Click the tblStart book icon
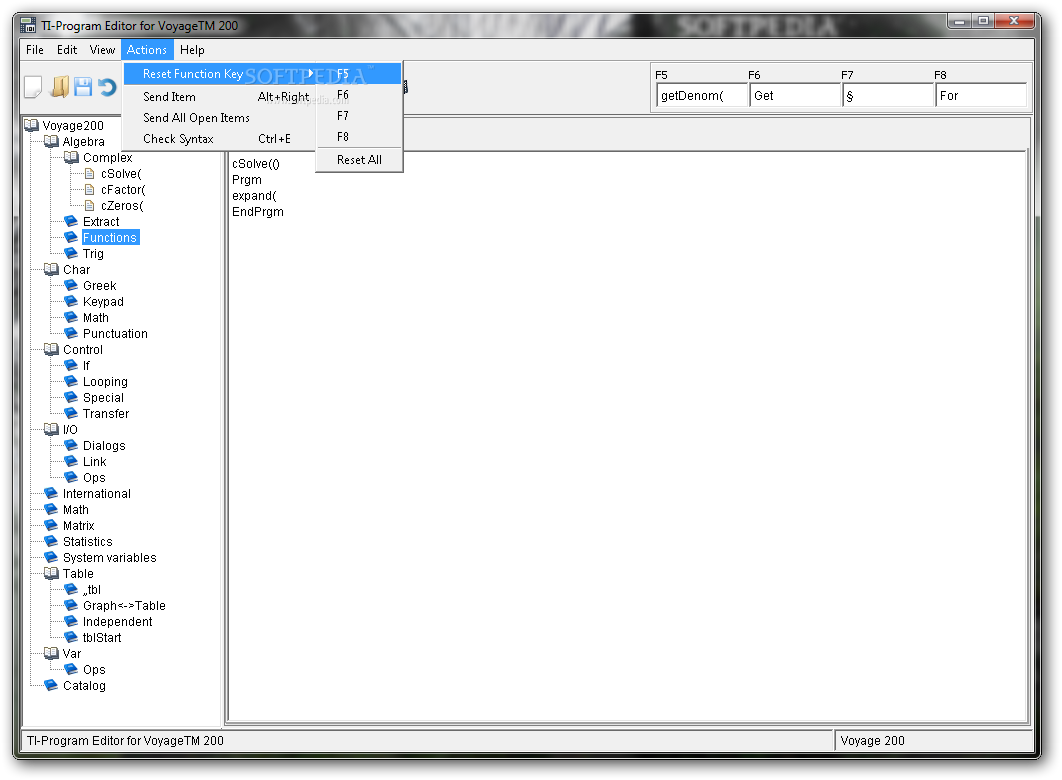This screenshot has height=780, width=1062. (x=70, y=637)
